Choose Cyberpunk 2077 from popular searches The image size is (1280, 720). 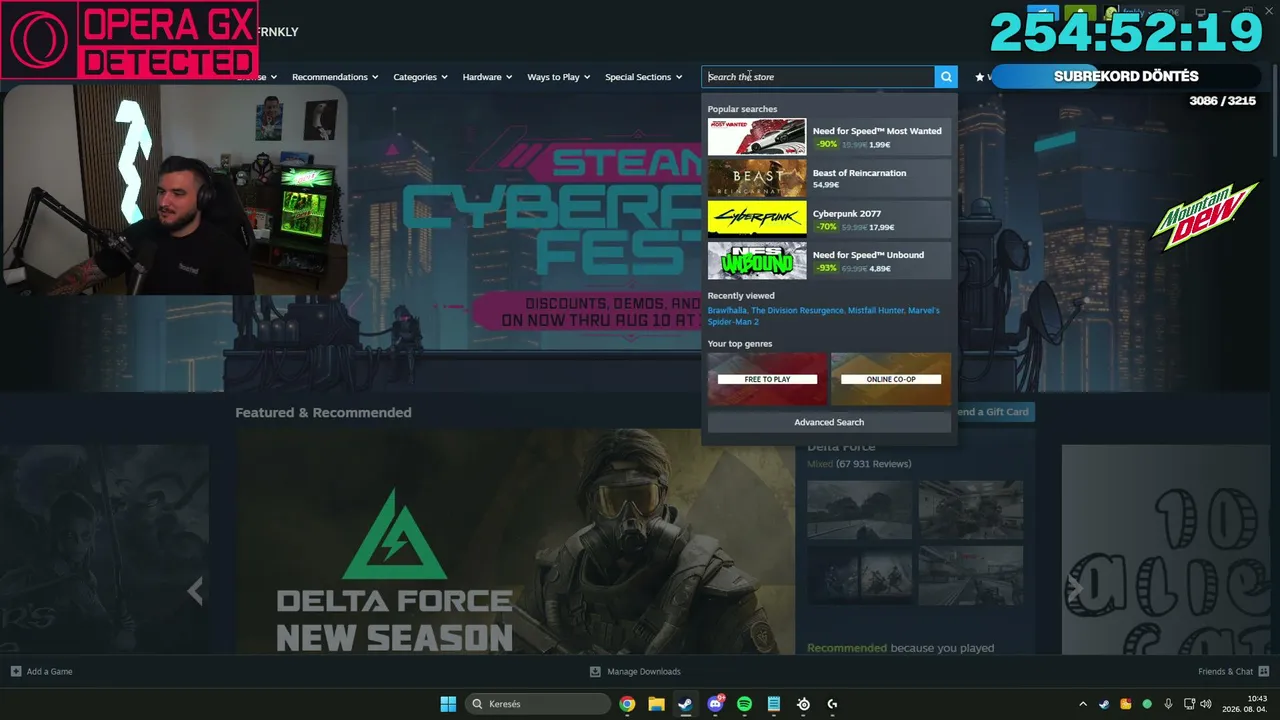[x=829, y=219]
